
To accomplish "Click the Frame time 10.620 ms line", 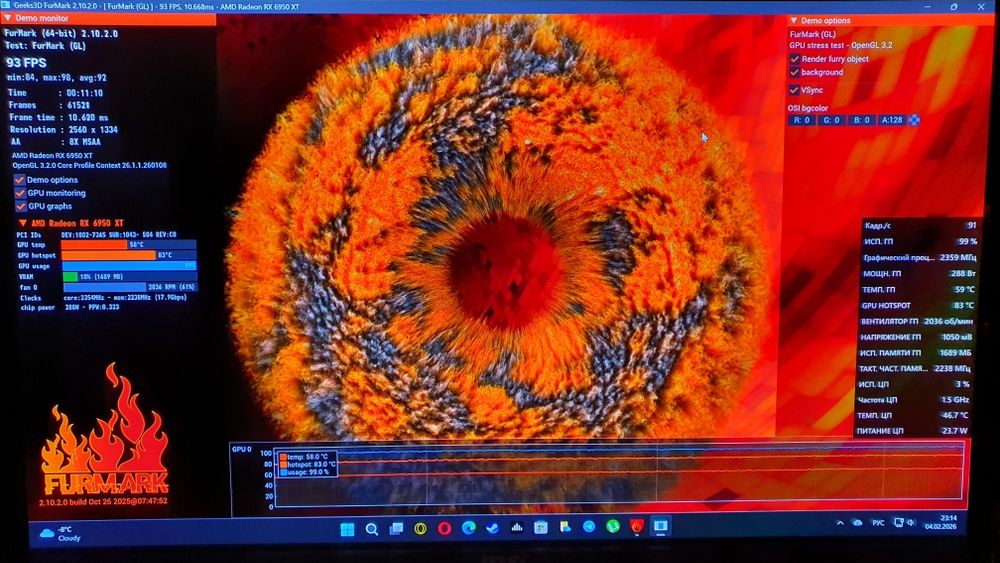I will (x=59, y=117).
